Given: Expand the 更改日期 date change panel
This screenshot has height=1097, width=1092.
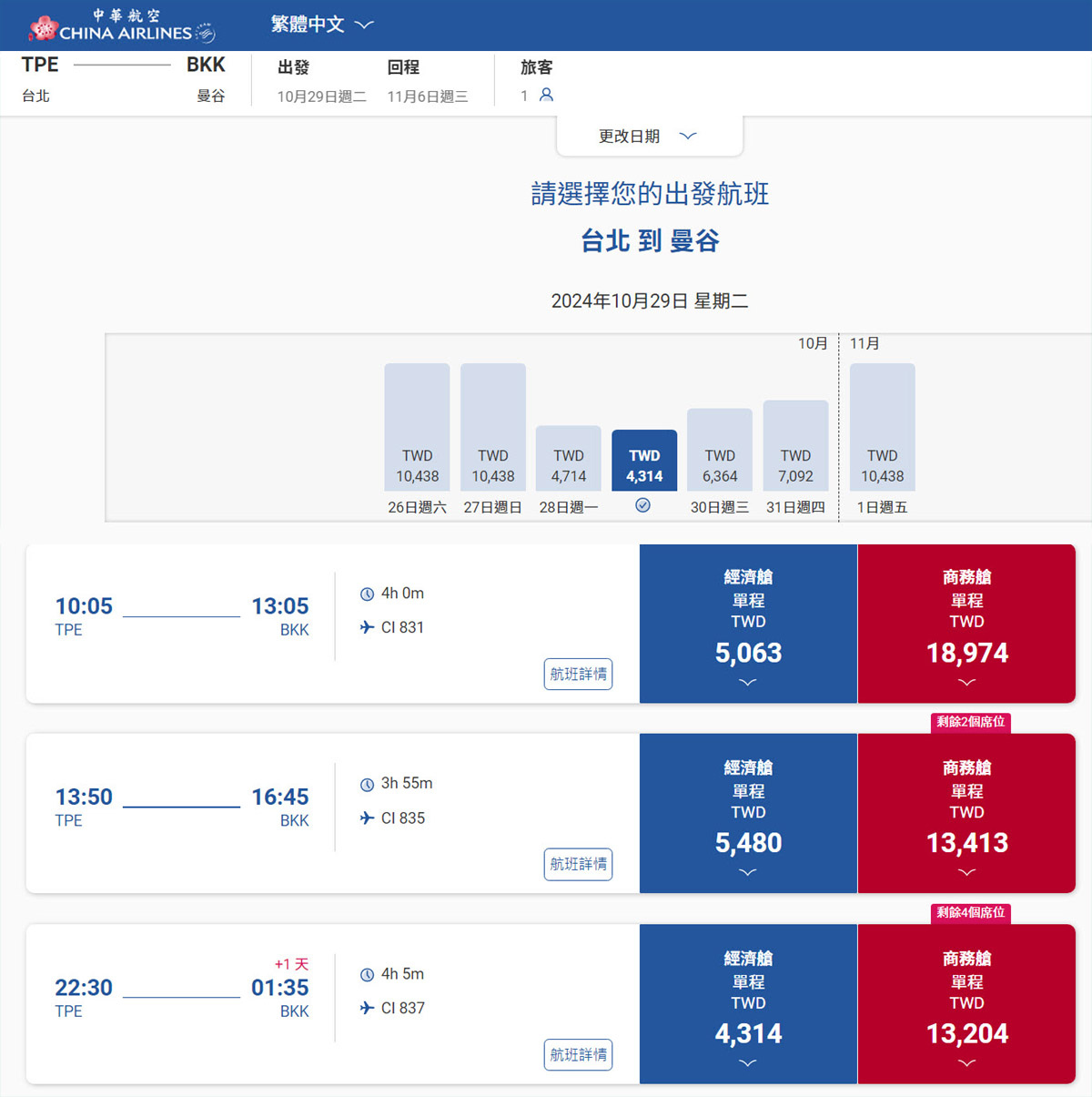Looking at the screenshot, I should (x=649, y=137).
